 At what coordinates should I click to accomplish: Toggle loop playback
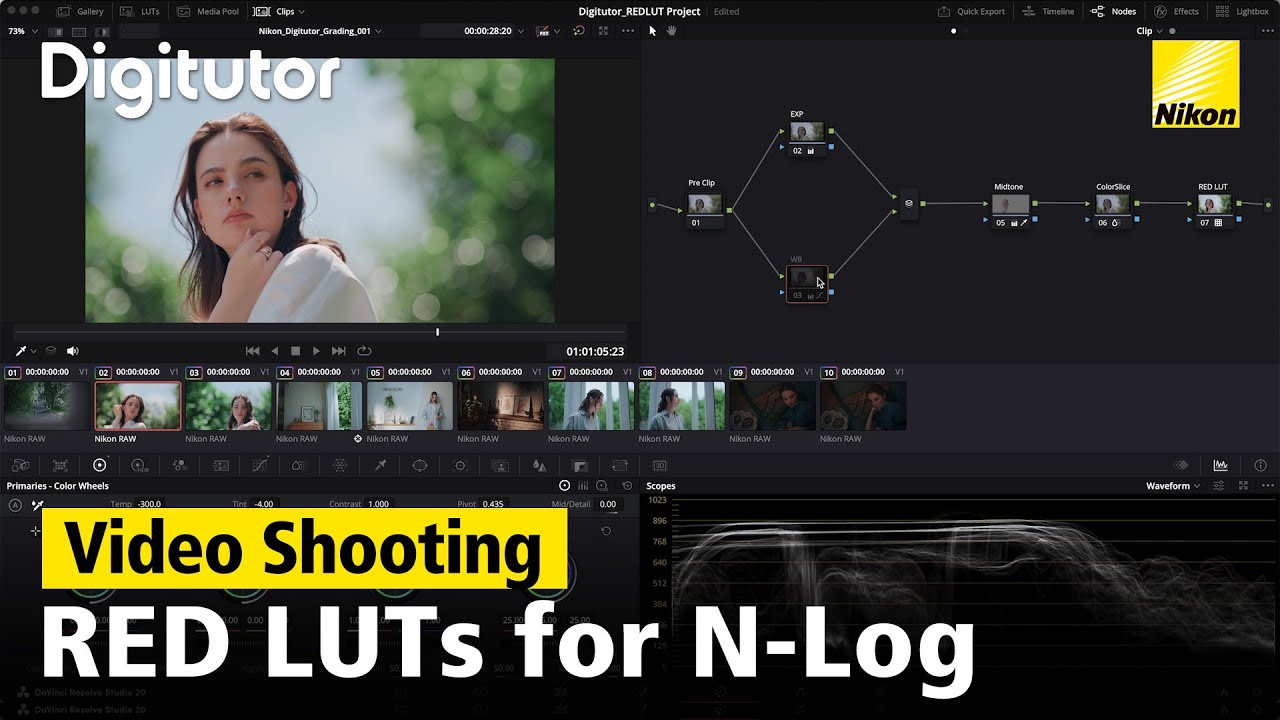click(364, 351)
